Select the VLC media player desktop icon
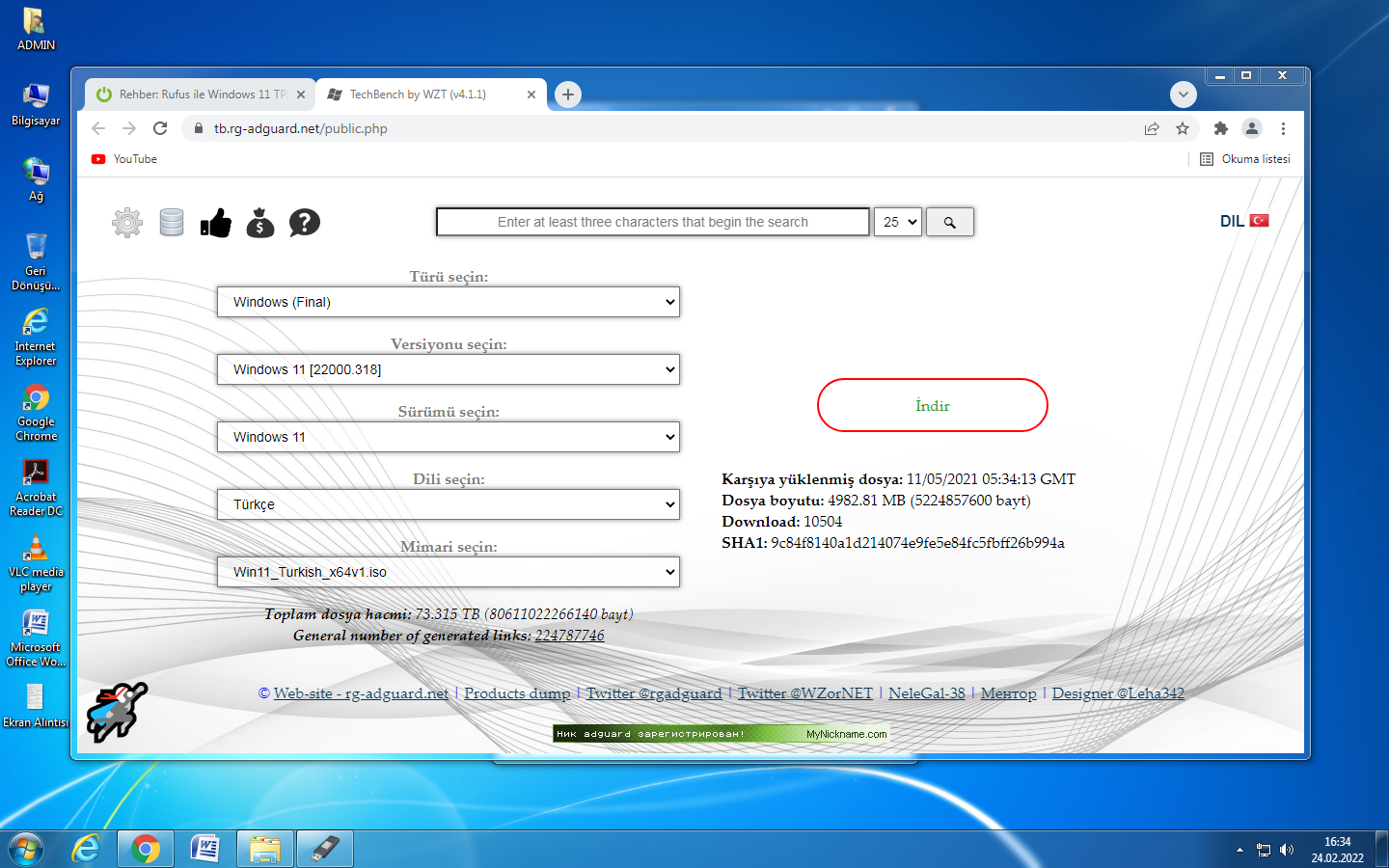1389x868 pixels. click(x=36, y=563)
